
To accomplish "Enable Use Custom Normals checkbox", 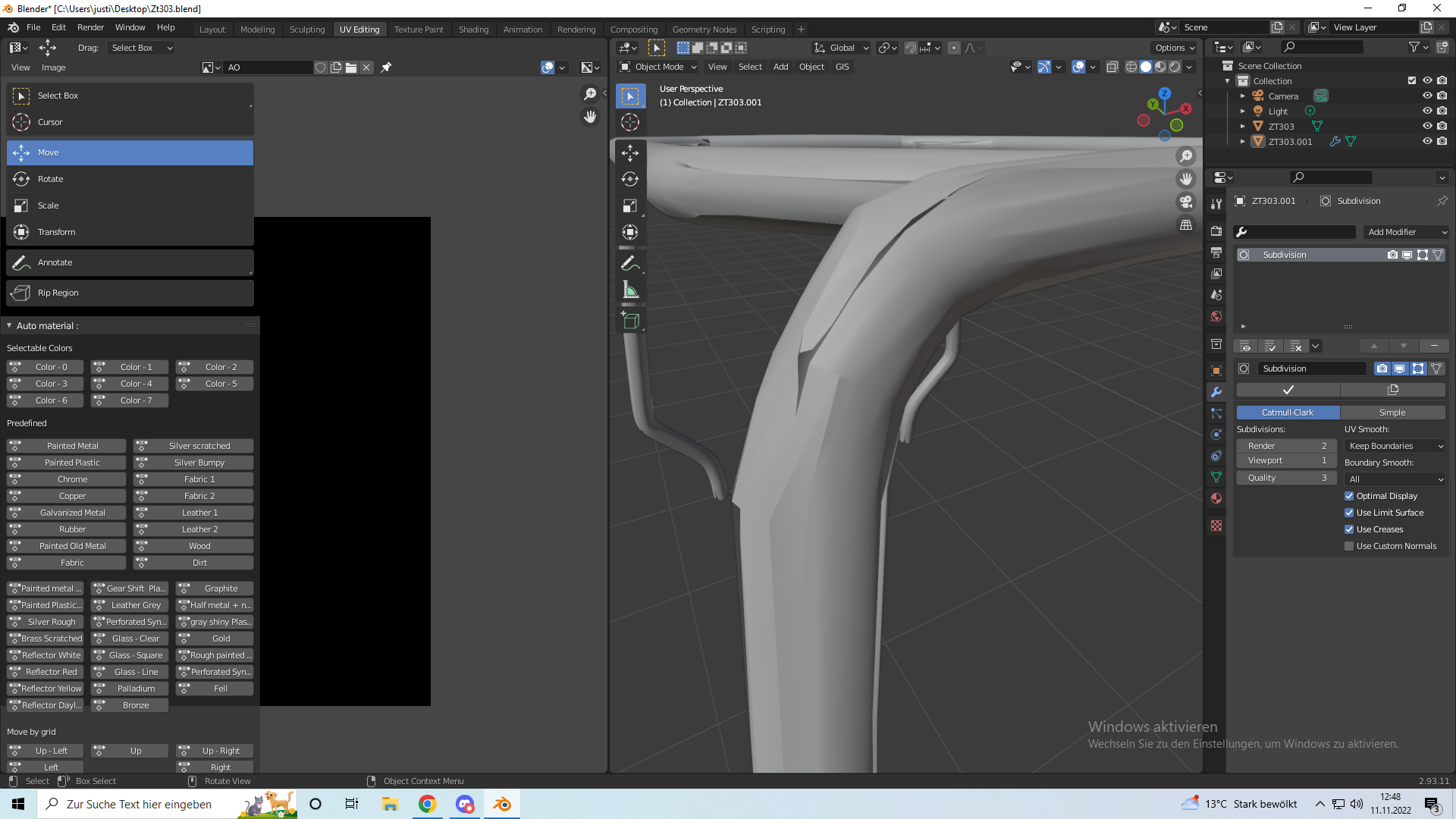I will point(1349,546).
